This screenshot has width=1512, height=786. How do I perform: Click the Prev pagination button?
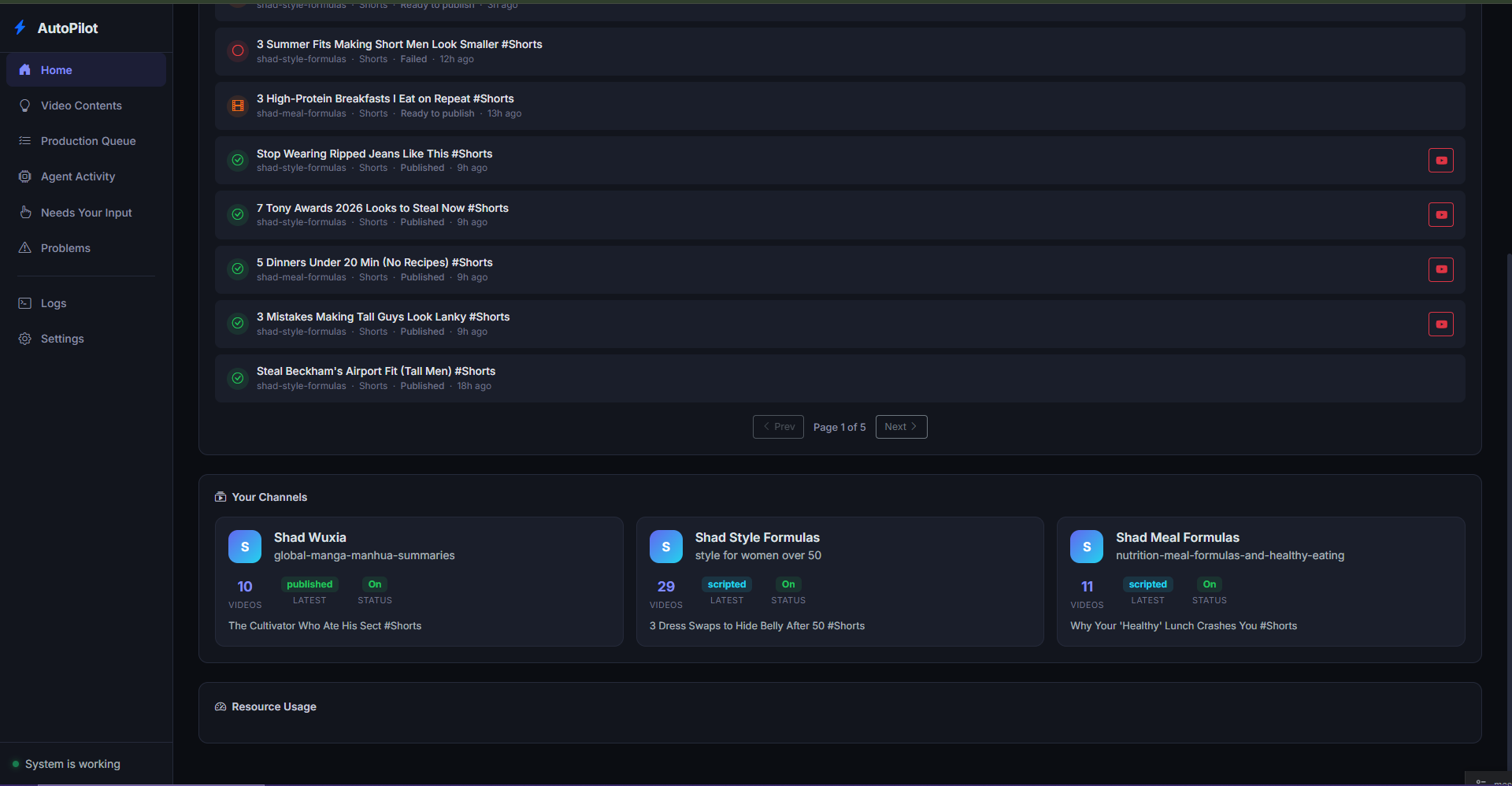[778, 427]
